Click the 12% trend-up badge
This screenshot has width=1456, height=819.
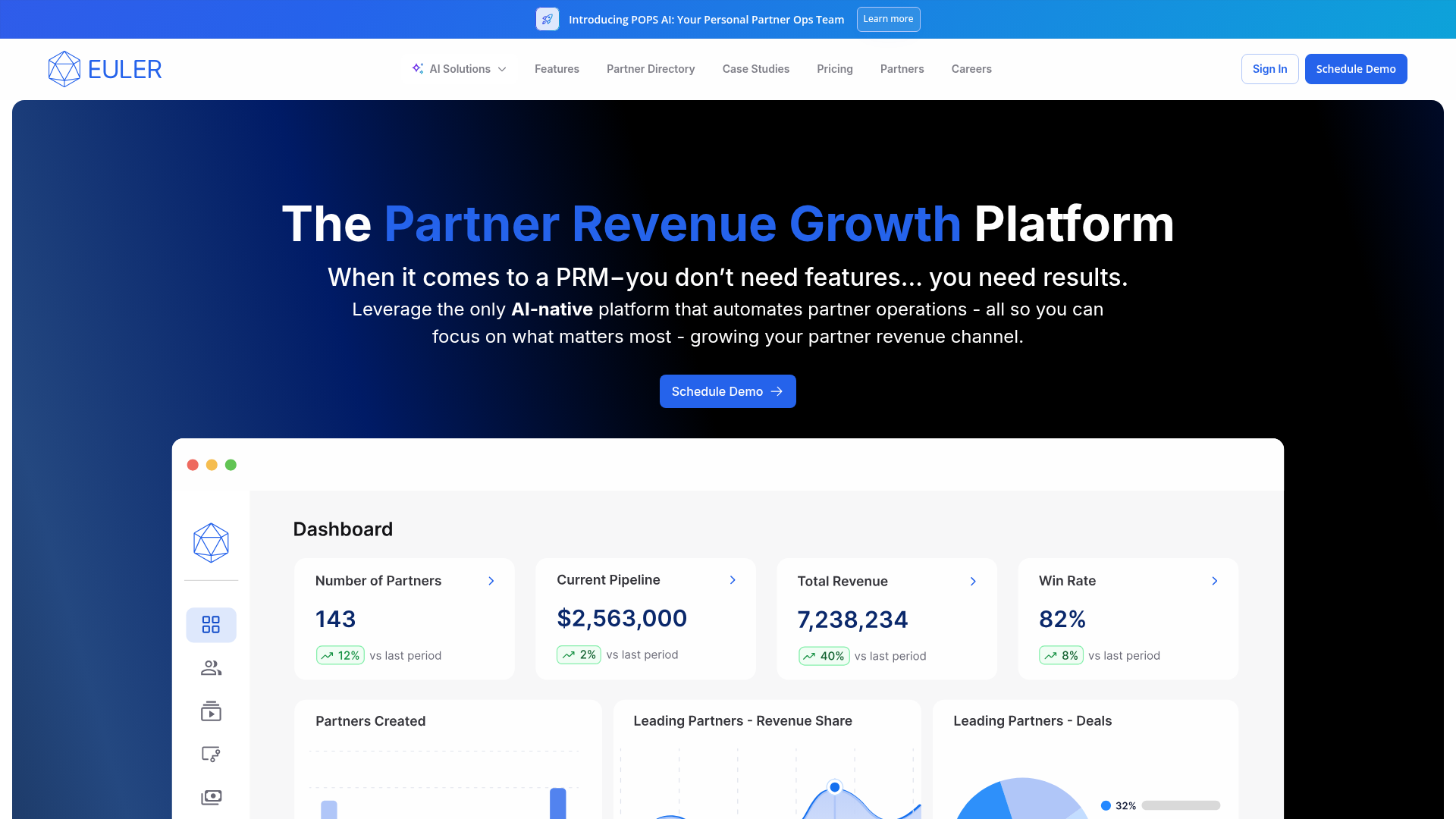click(x=340, y=655)
